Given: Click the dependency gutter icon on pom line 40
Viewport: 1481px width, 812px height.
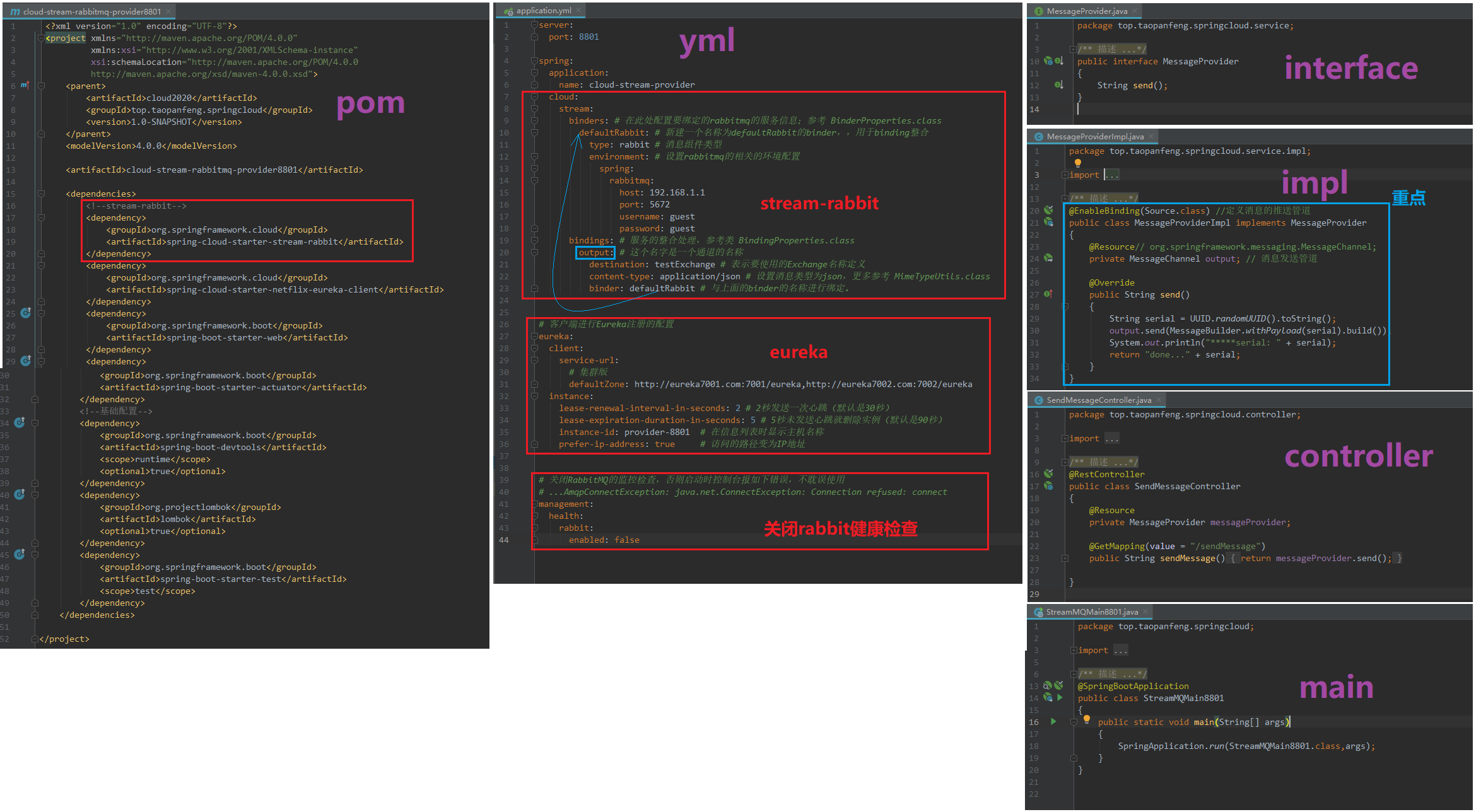Looking at the screenshot, I should point(20,494).
